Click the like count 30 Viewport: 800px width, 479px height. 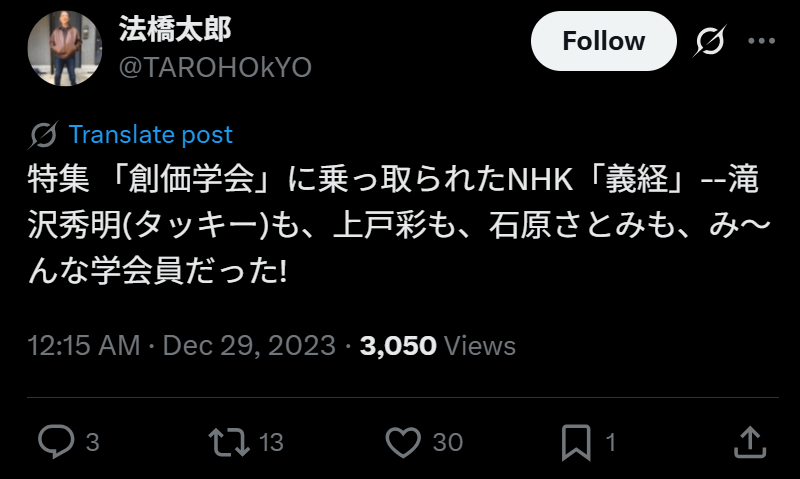tap(448, 442)
